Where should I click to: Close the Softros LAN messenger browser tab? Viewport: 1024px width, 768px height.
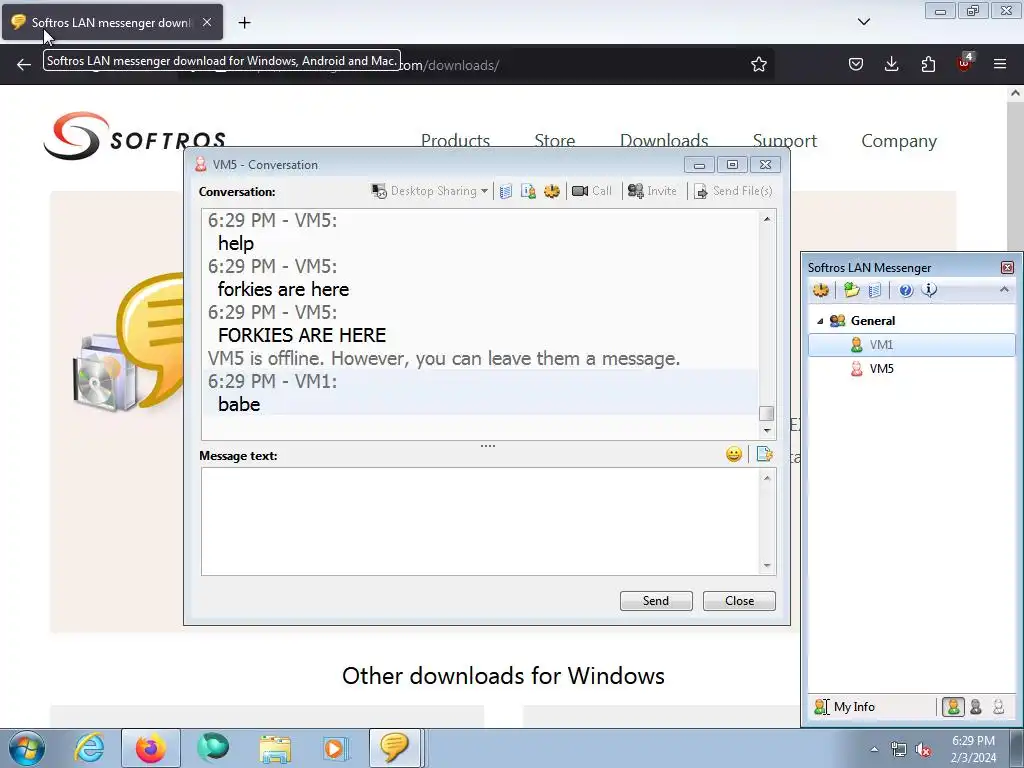click(206, 22)
